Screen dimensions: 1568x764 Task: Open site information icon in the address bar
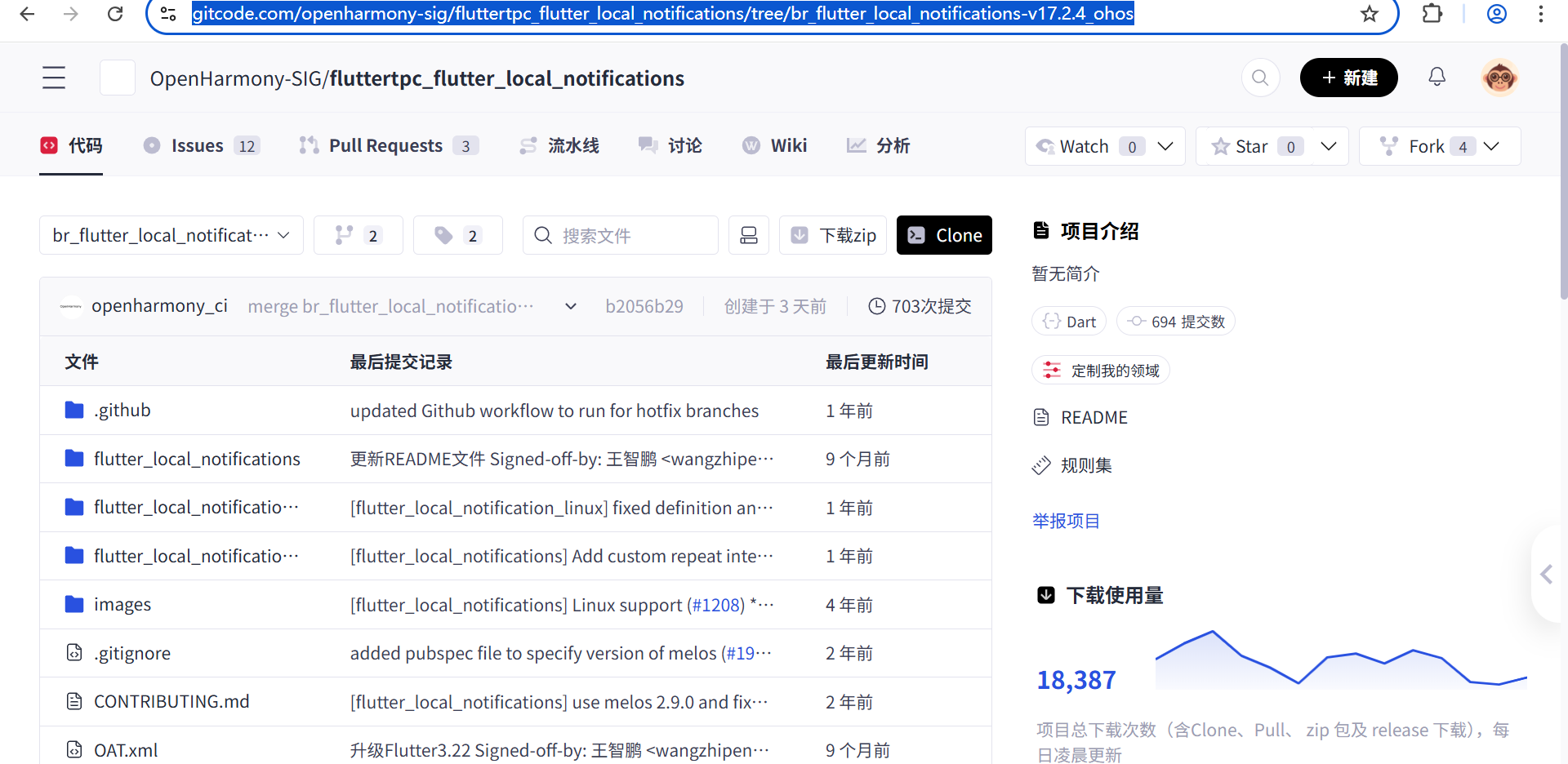[168, 14]
